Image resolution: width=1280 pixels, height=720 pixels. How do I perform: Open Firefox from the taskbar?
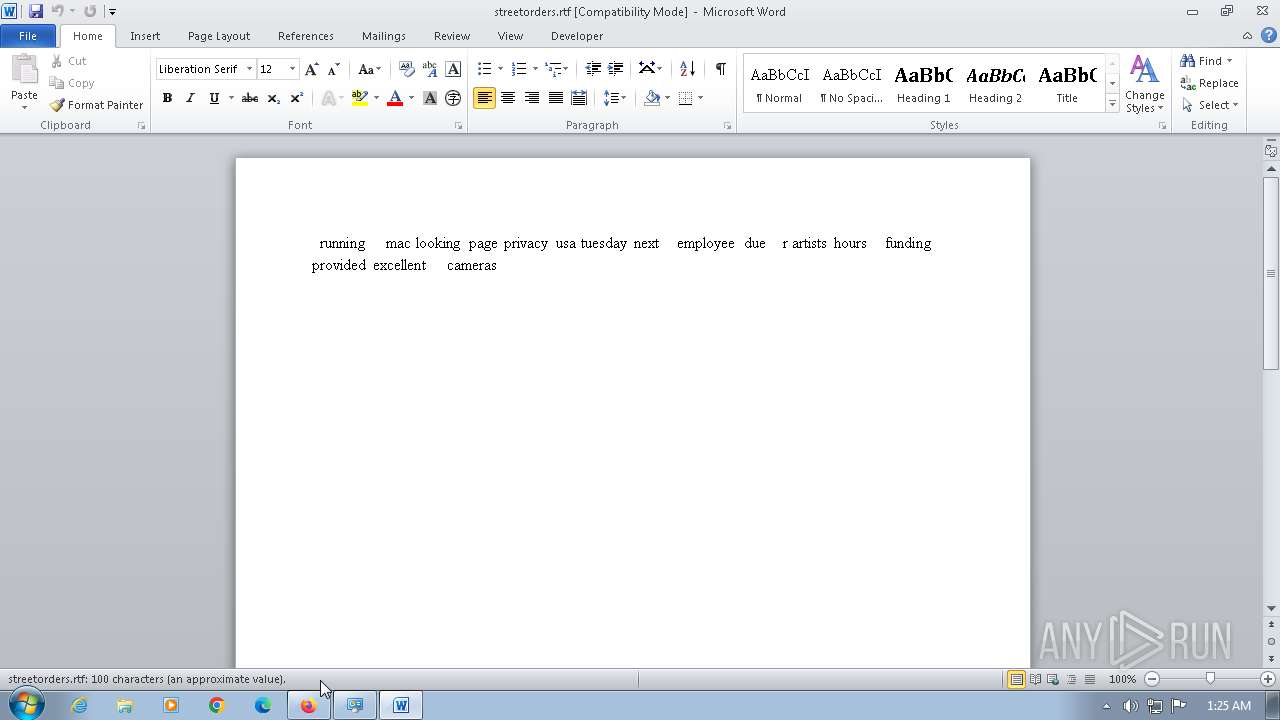[308, 705]
